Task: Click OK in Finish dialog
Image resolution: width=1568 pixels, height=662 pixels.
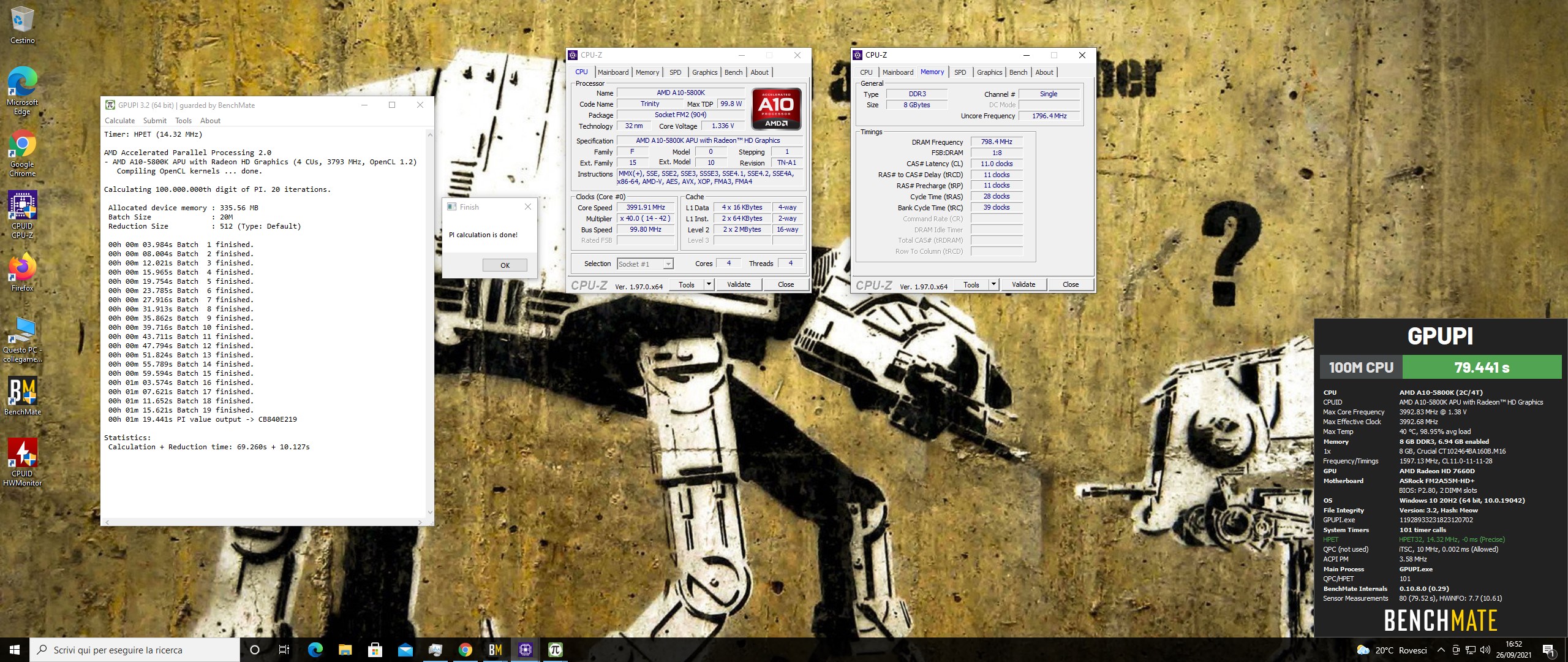Action: (505, 265)
